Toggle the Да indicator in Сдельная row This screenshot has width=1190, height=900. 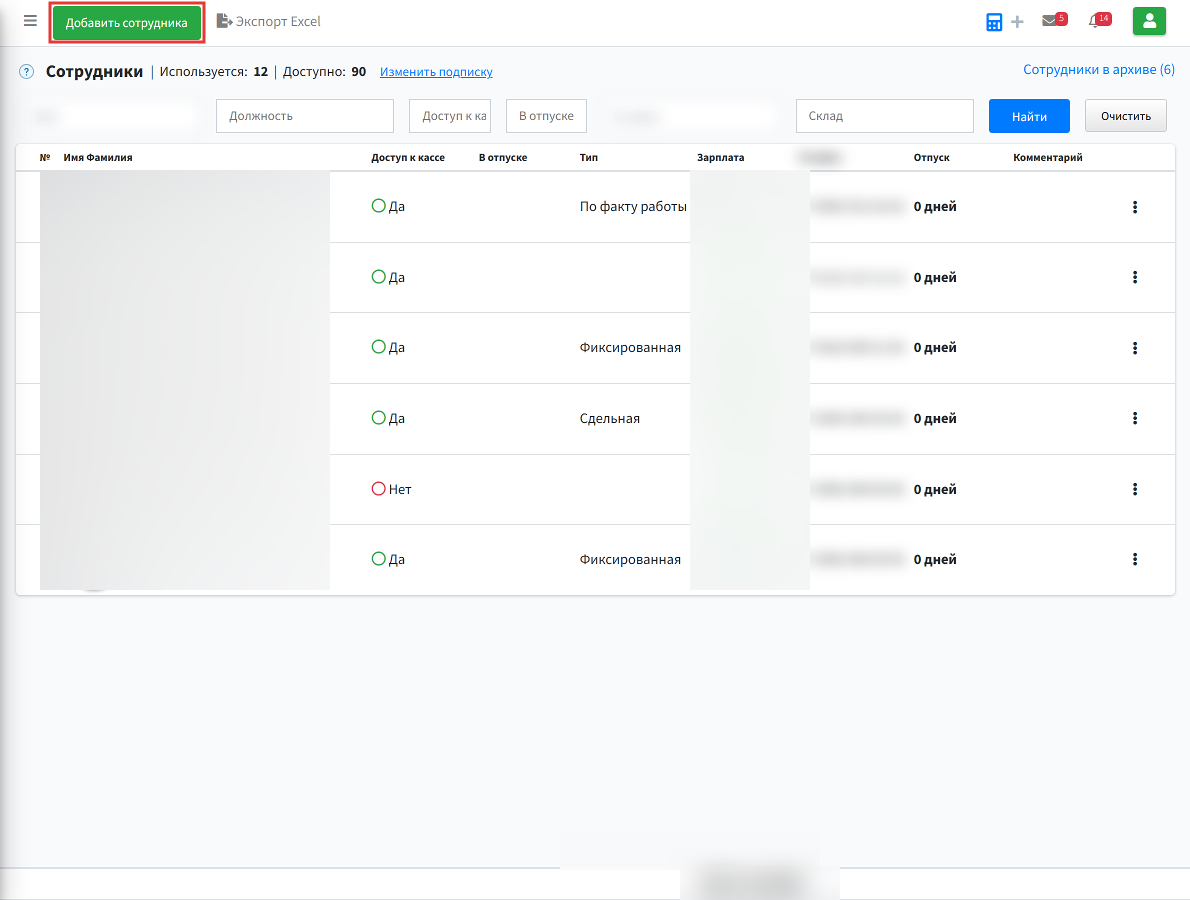[379, 417]
